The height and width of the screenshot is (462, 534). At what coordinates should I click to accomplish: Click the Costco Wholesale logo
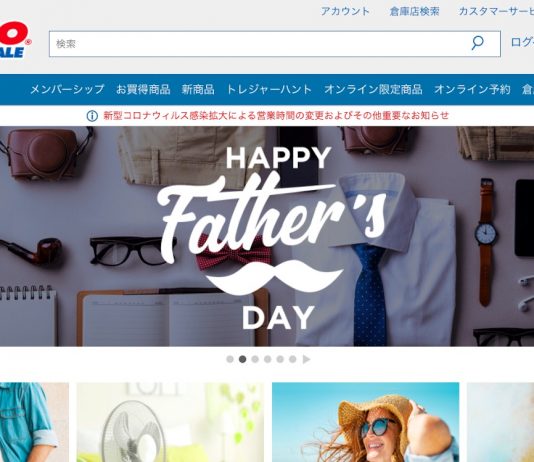coord(15,40)
